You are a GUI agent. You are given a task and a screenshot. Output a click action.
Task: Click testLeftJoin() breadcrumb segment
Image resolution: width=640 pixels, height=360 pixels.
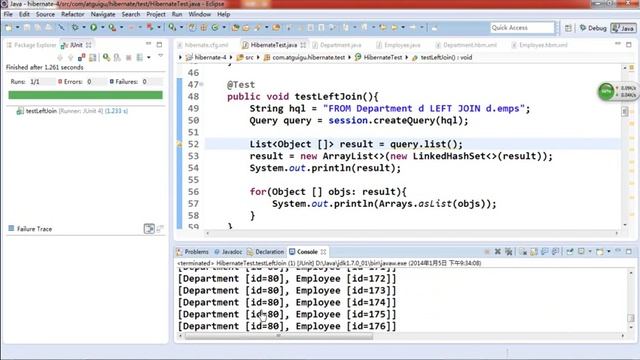pyautogui.click(x=442, y=58)
